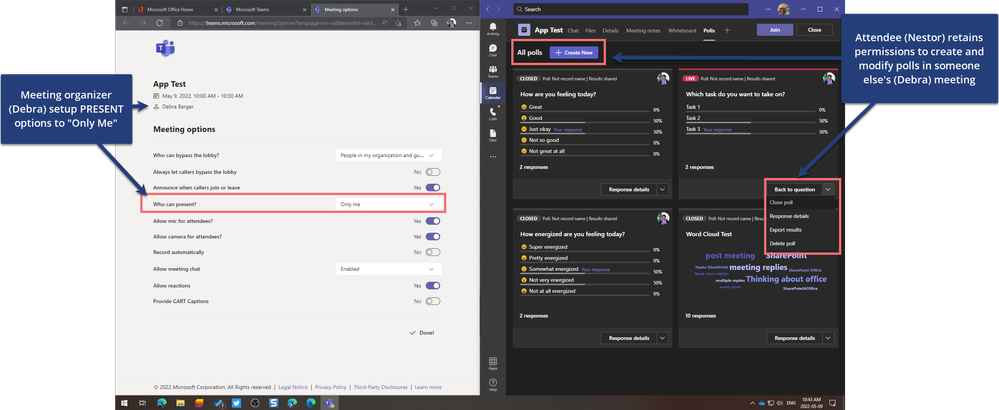The image size is (999, 410).
Task: Click Close button next to Join
Action: tap(814, 30)
